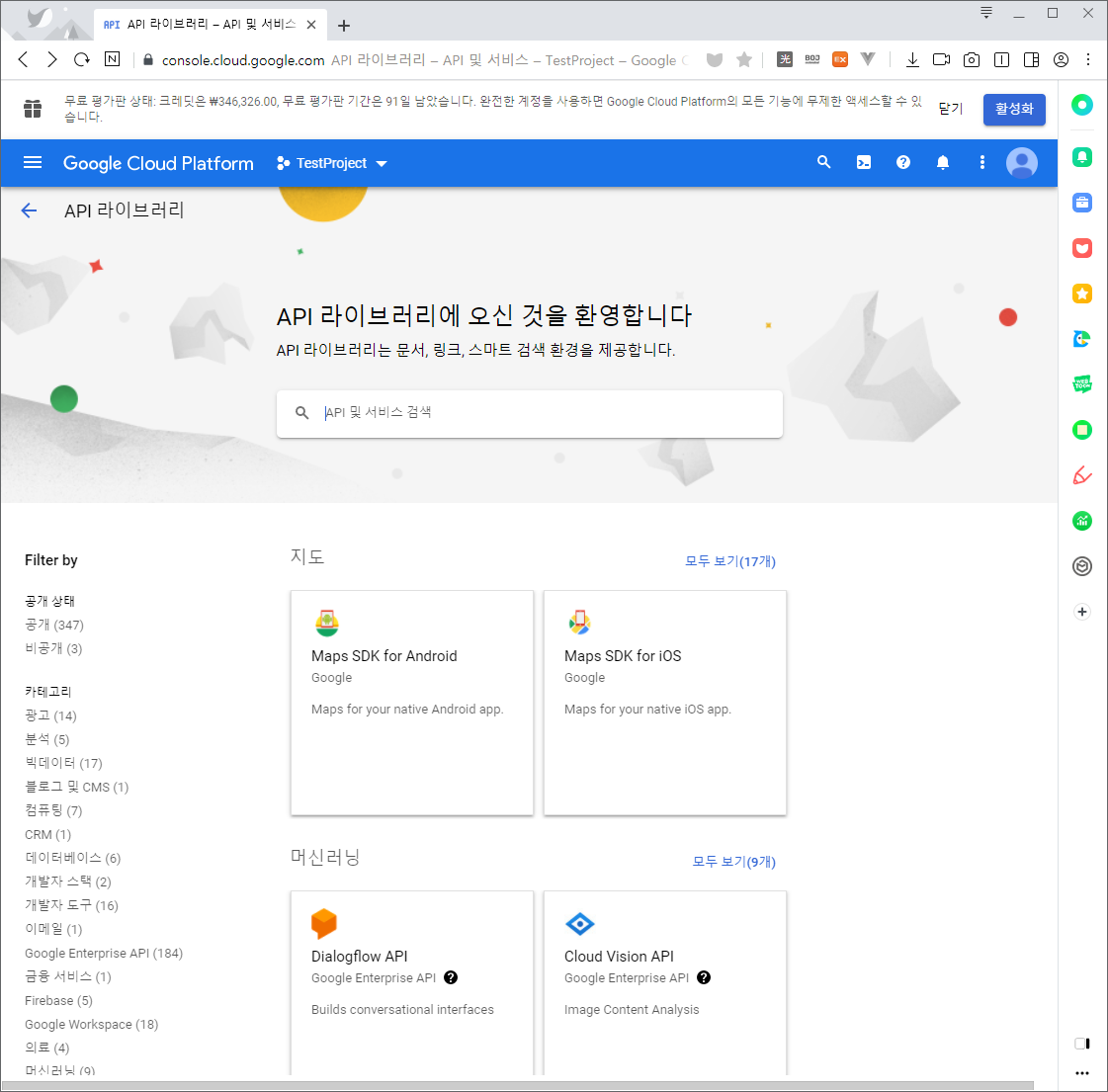Screen dimensions: 1108x1092
Task: Filter by category 컴퓨팅 (7)
Action: (53, 810)
